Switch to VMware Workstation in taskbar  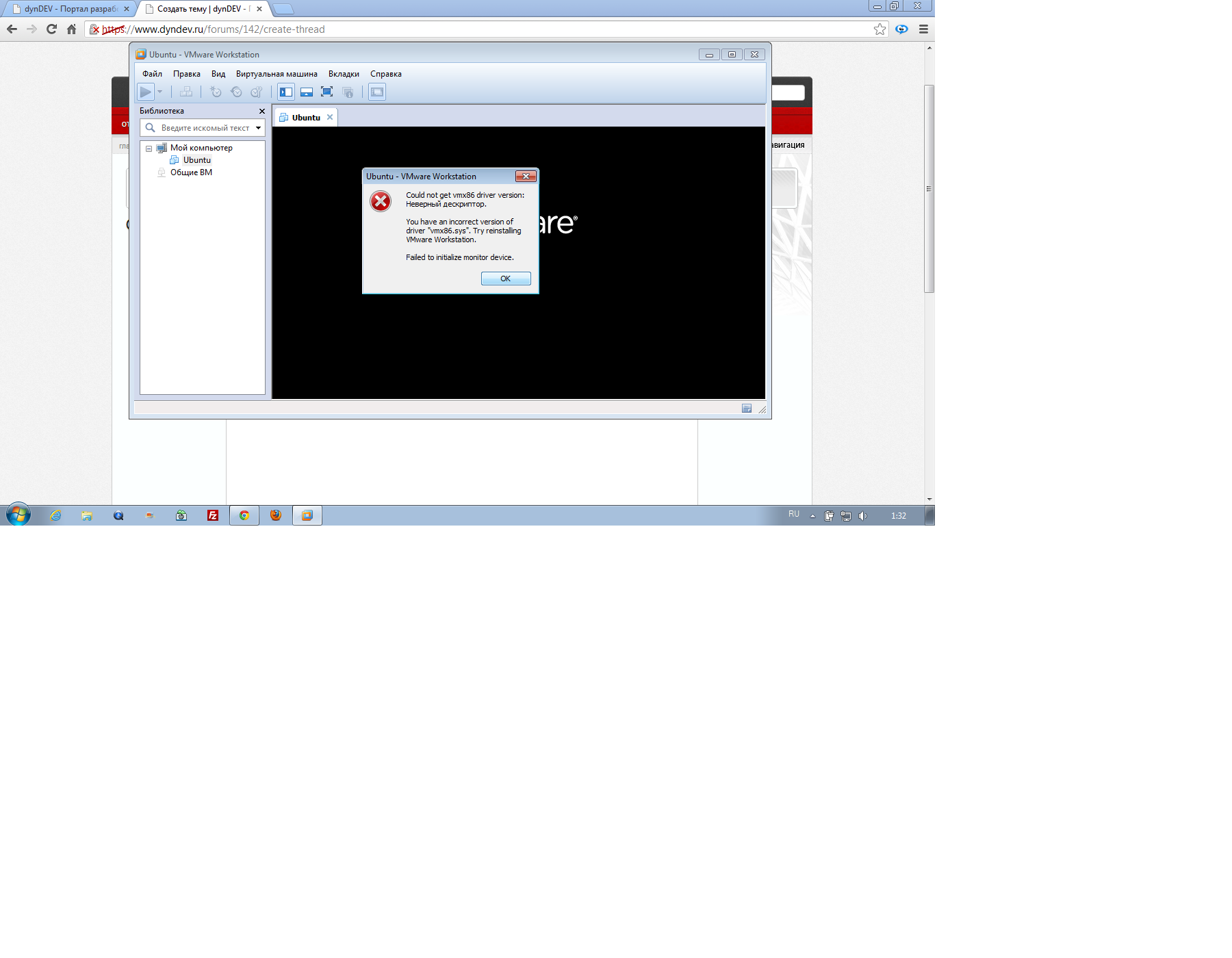point(307,515)
